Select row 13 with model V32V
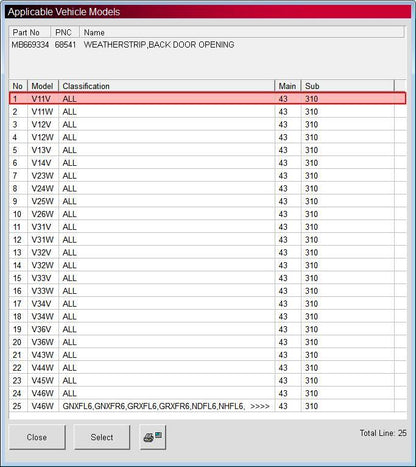Image resolution: width=416 pixels, height=467 pixels. coord(207,252)
